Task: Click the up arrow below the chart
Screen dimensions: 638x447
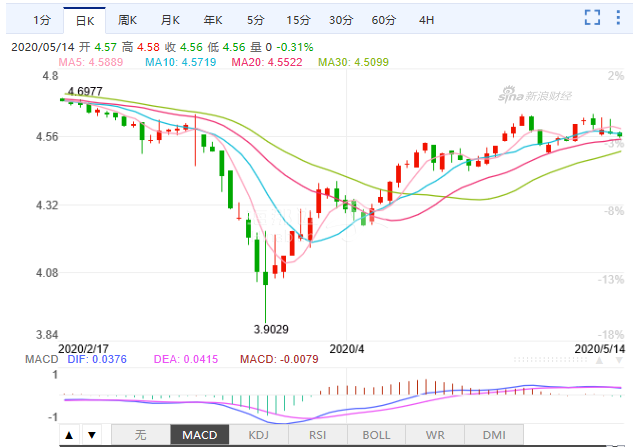Action: point(69,435)
